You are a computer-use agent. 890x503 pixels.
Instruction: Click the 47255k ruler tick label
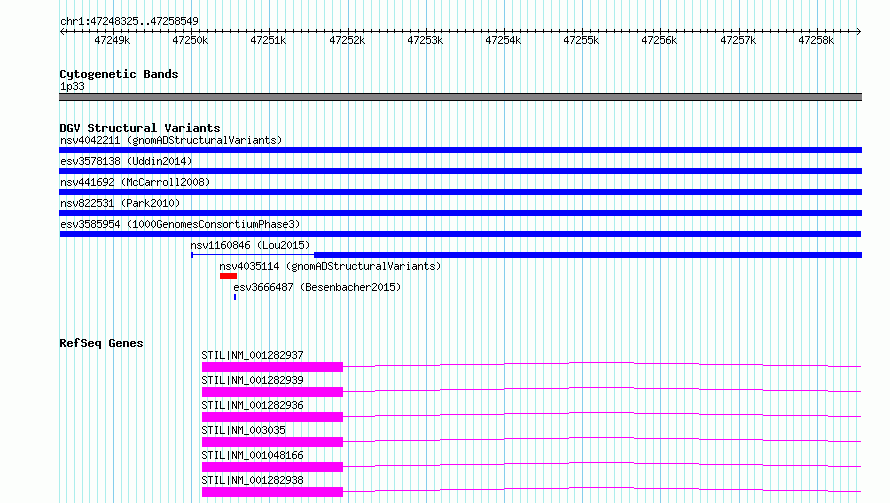click(x=581, y=40)
